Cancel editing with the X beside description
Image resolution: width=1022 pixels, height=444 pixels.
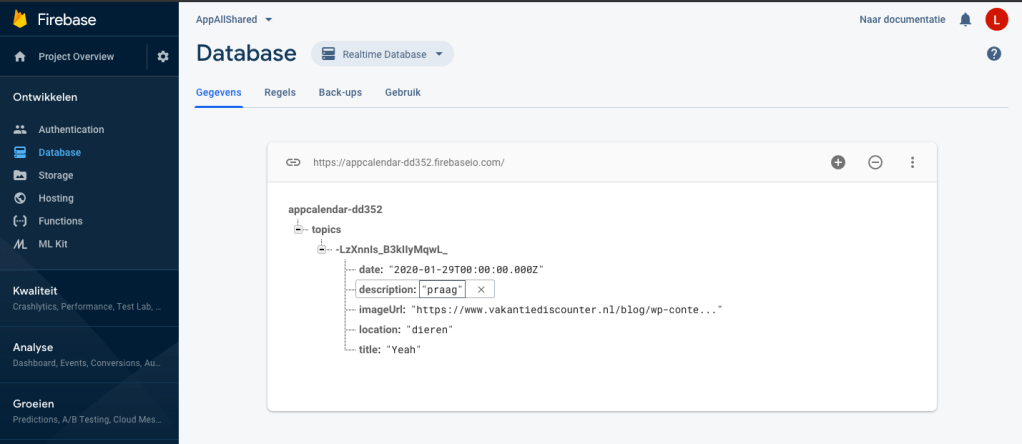pyautogui.click(x=481, y=289)
